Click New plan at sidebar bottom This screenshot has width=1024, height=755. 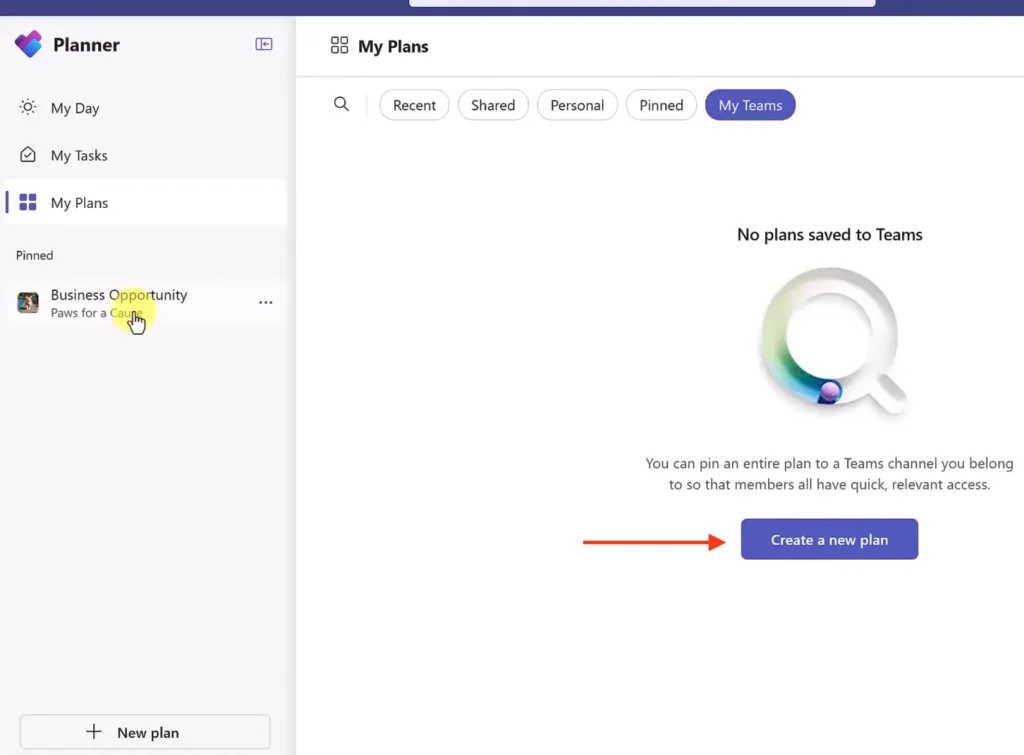click(145, 732)
